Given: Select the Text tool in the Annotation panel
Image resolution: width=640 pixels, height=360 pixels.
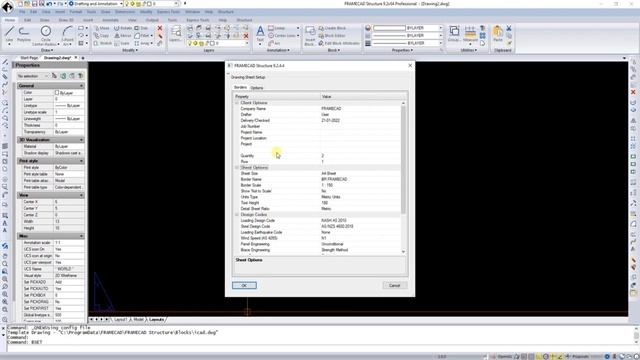Looking at the screenshot, I should point(260,34).
